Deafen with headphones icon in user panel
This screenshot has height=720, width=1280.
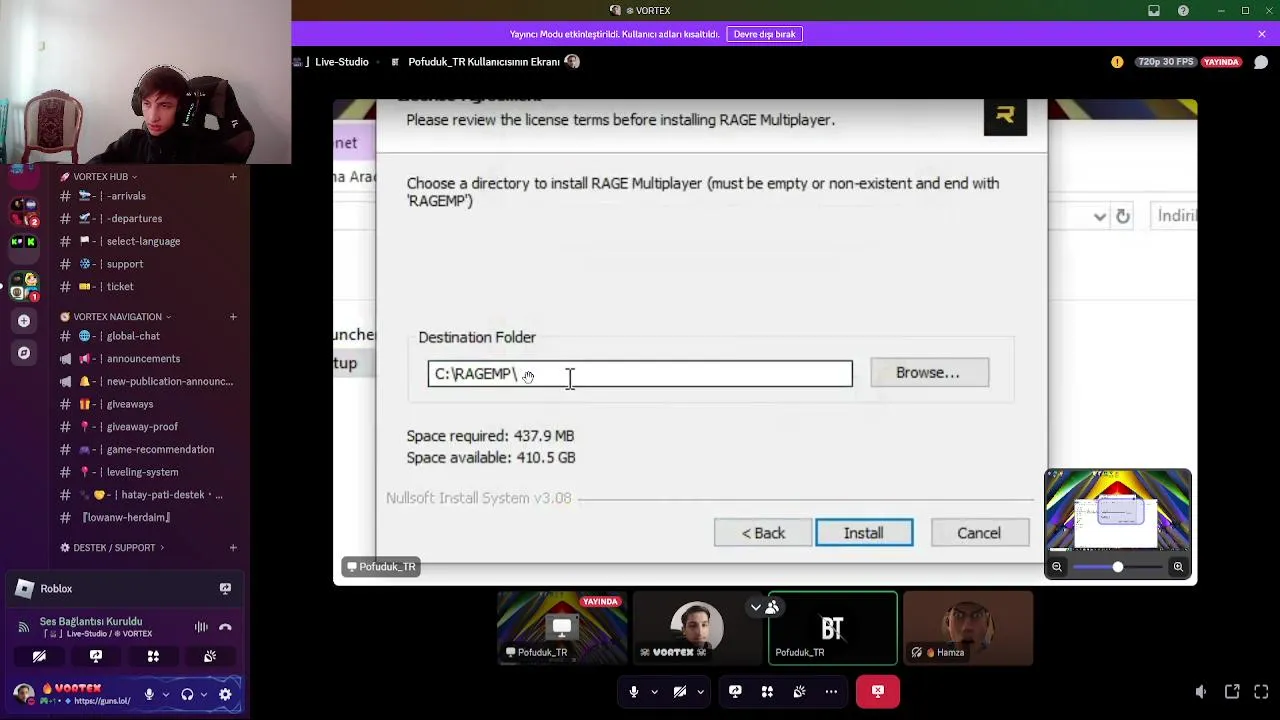[x=187, y=694]
